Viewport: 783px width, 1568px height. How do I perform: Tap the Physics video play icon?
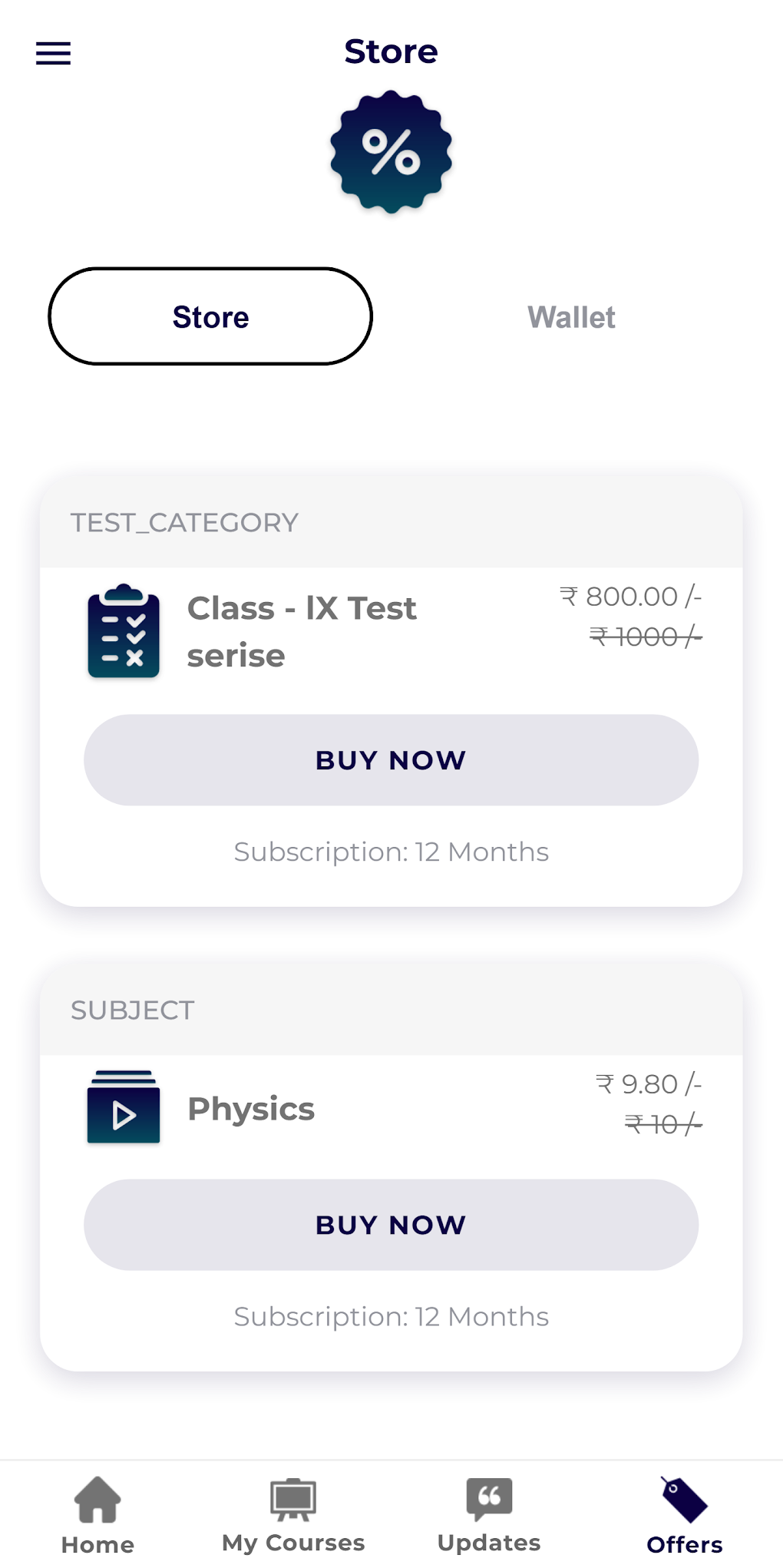click(x=124, y=1107)
